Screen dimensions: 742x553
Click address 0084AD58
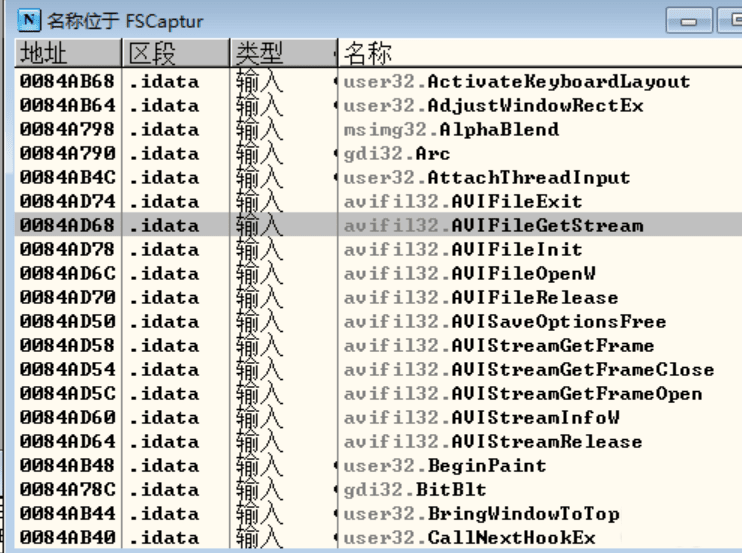click(67, 346)
